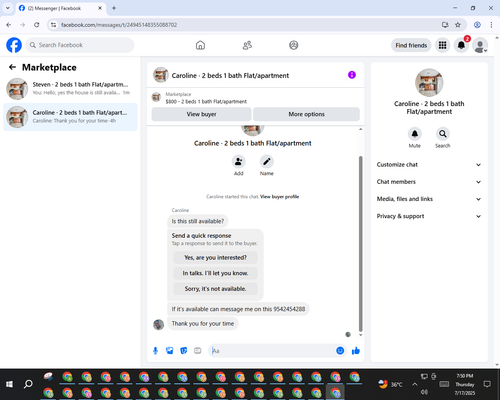Click the View buyer button
This screenshot has height=400, width=500.
point(201,114)
